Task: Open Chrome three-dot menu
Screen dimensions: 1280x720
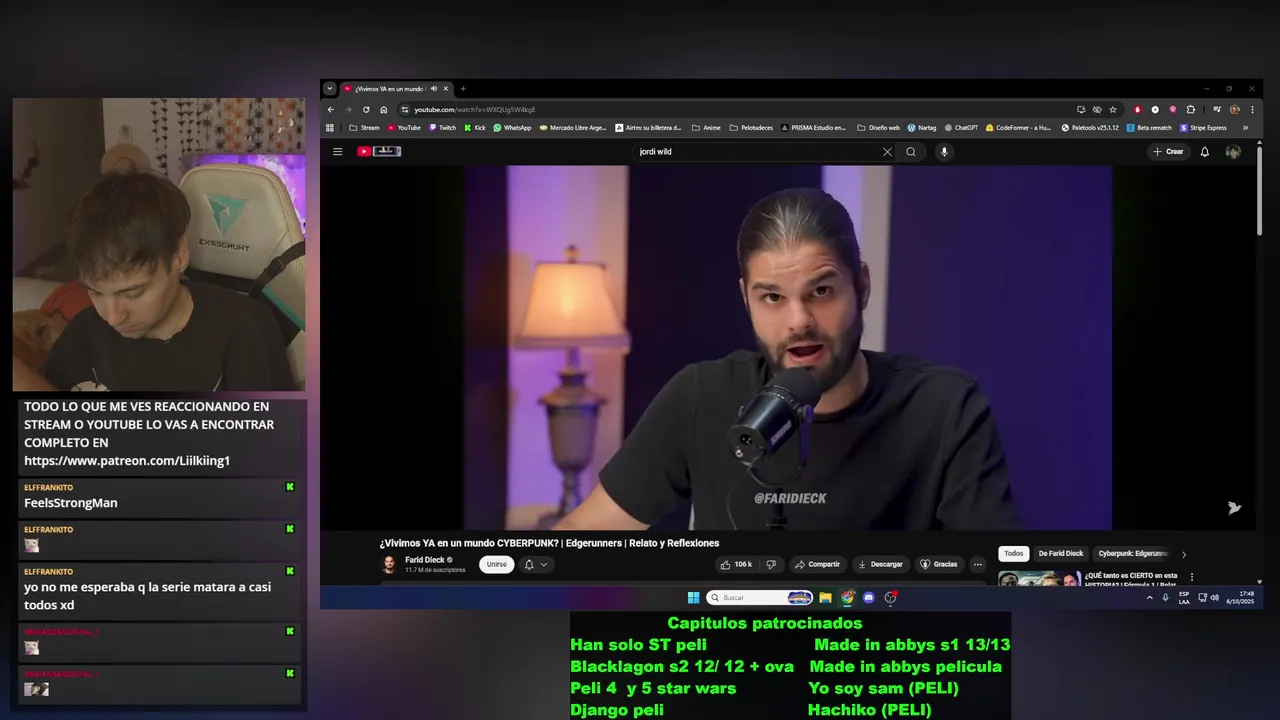Action: point(1252,110)
